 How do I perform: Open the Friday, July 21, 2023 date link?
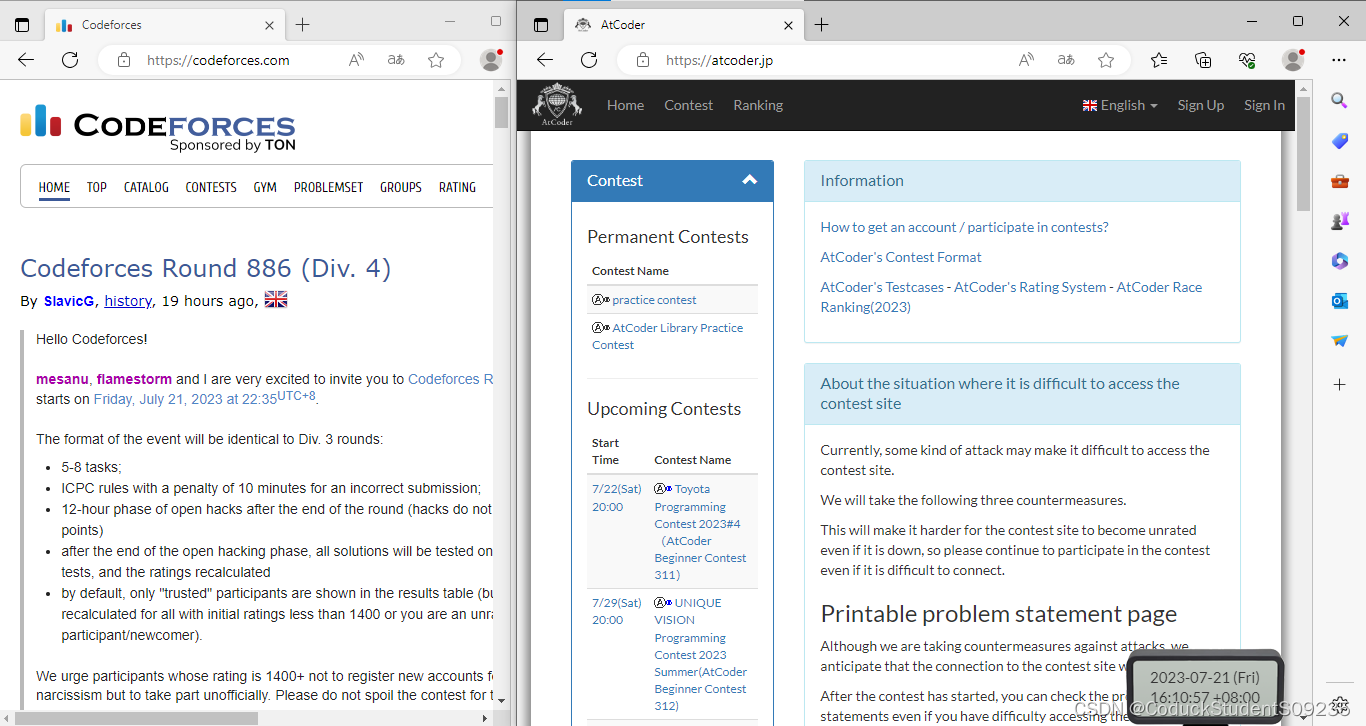point(204,398)
